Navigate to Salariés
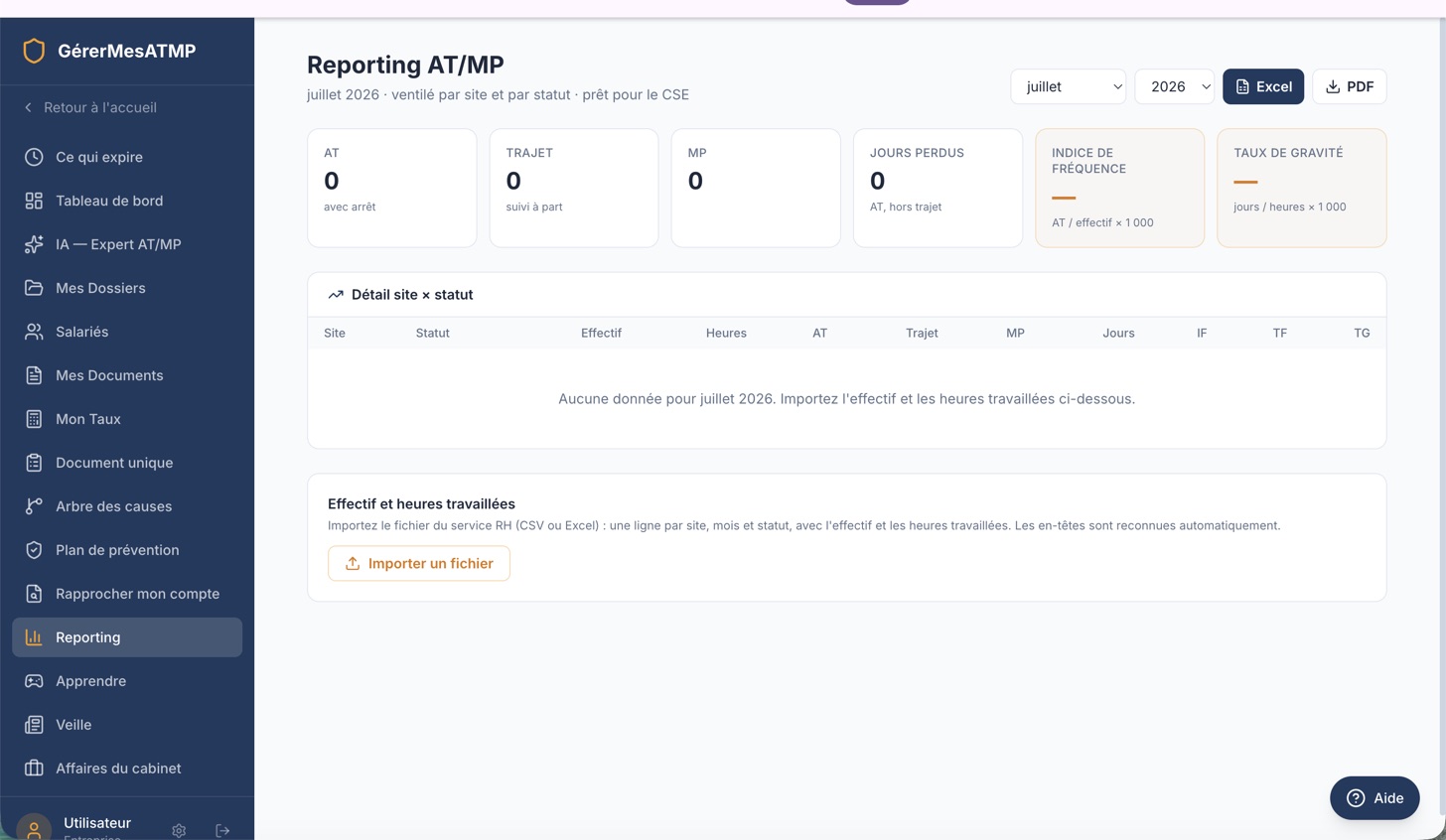 tap(127, 332)
